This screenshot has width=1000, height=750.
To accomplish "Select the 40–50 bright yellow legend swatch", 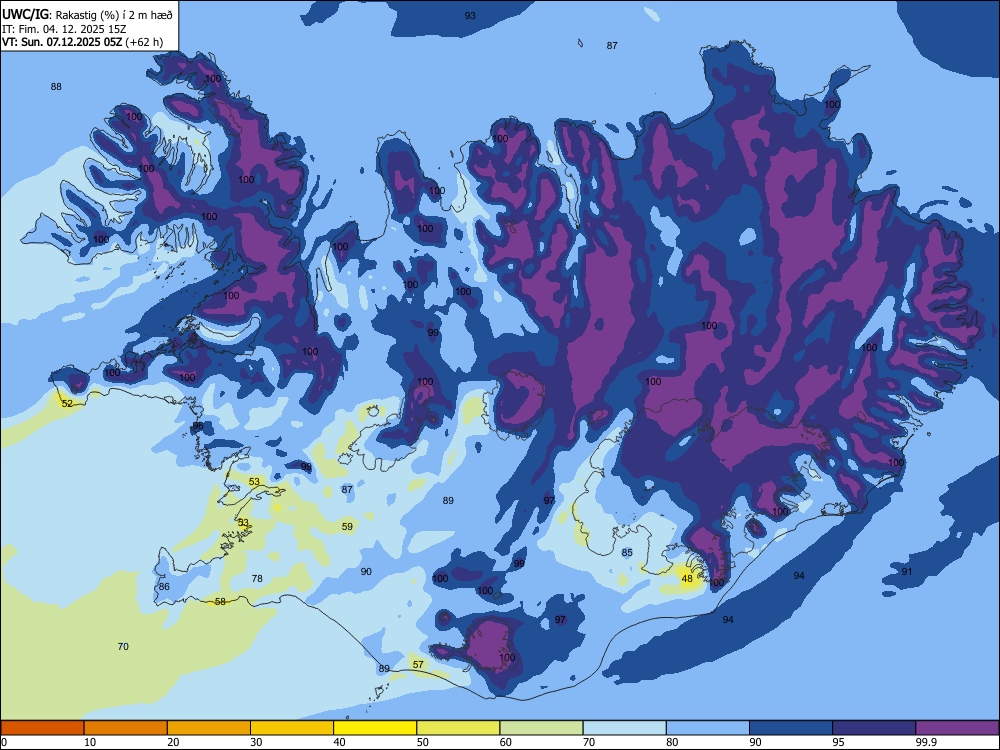I will tap(375, 728).
